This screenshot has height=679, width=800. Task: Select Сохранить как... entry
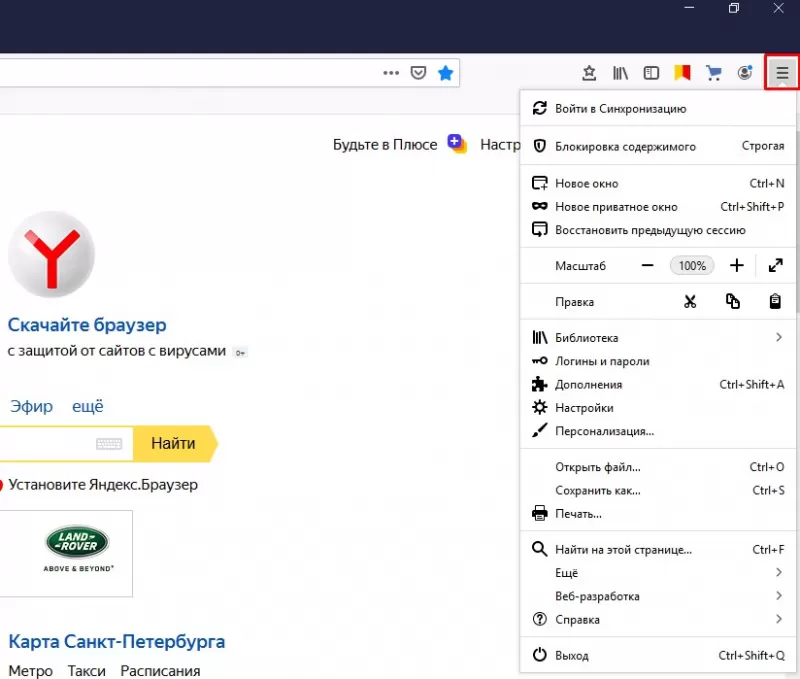point(657,491)
